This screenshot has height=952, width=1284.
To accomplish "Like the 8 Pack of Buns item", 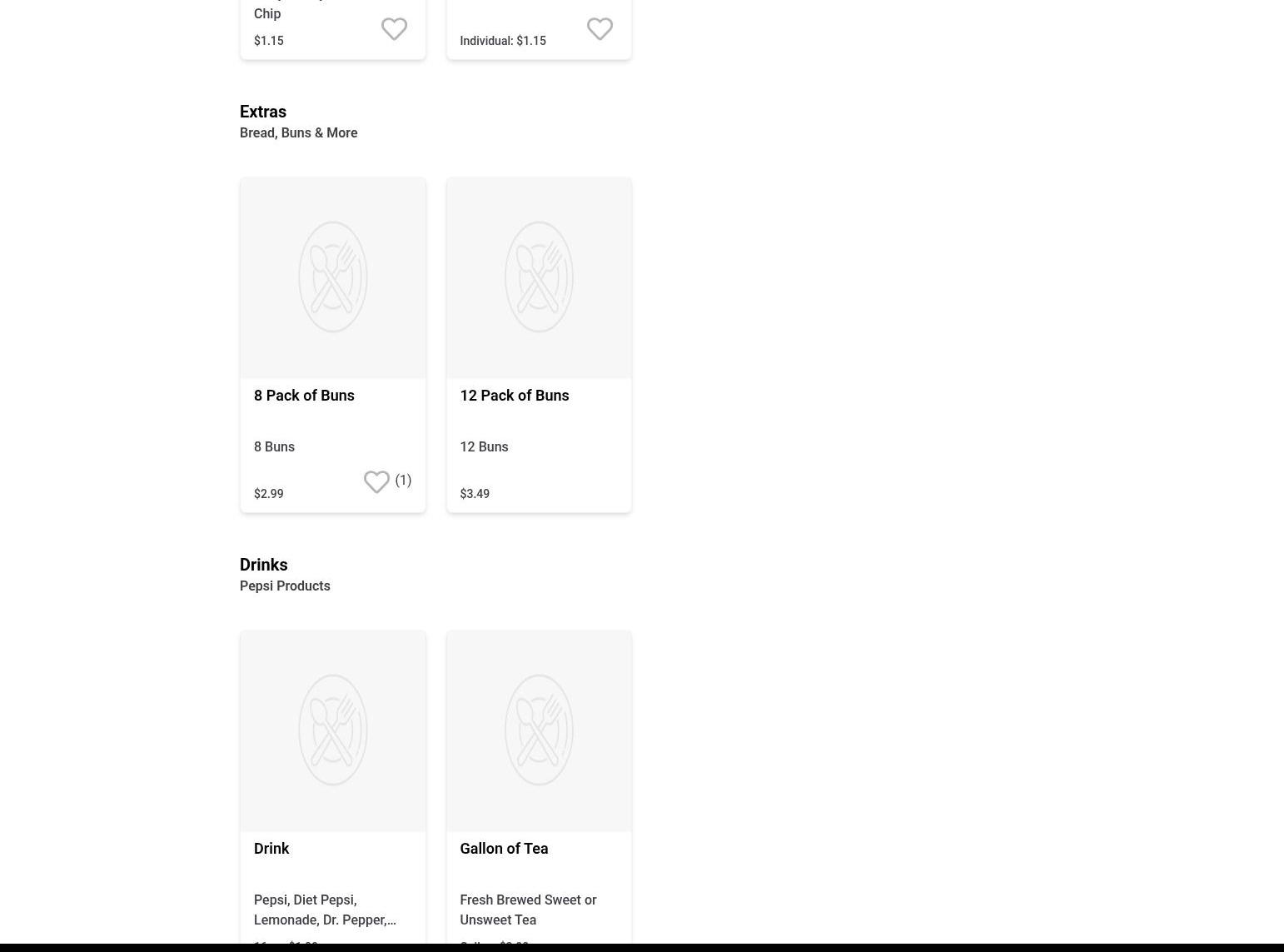I will 376,482.
